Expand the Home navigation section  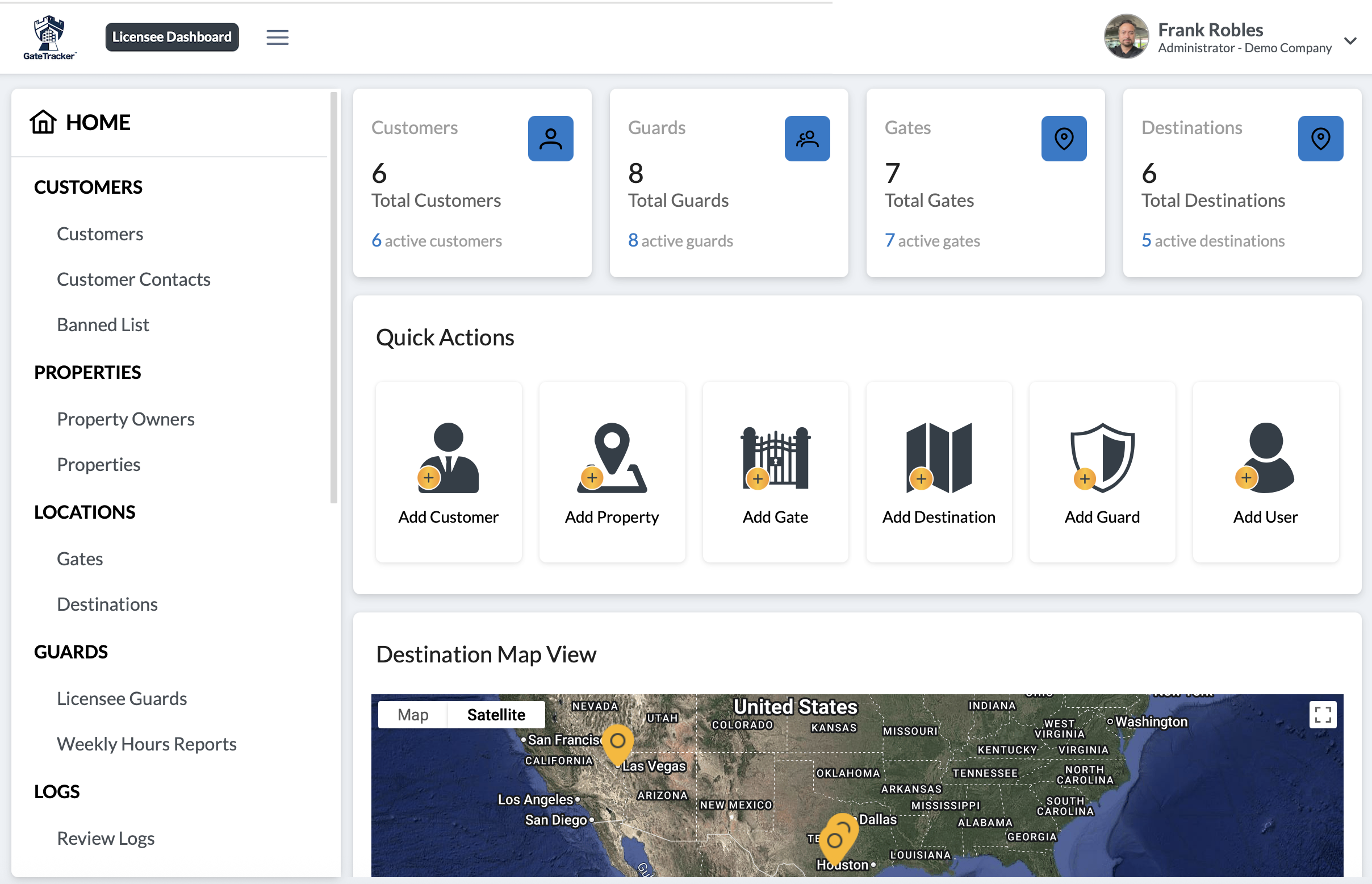click(x=98, y=122)
